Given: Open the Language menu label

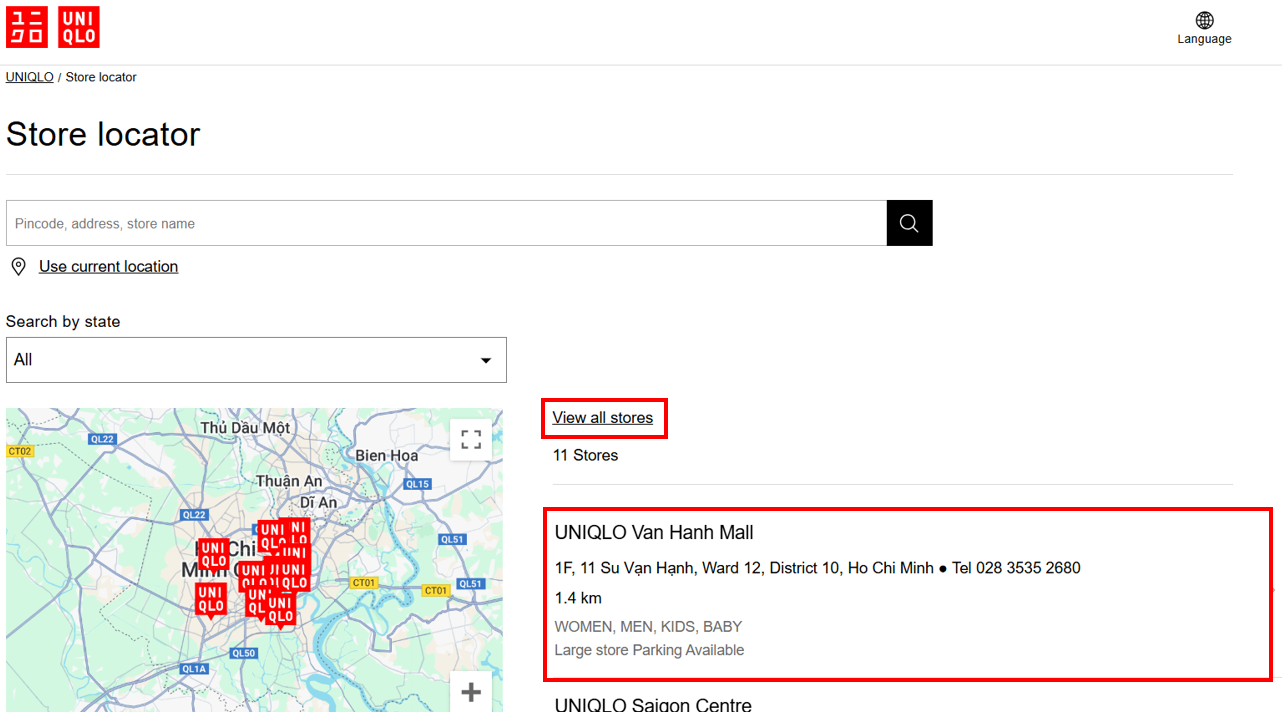Looking at the screenshot, I should pos(1204,39).
